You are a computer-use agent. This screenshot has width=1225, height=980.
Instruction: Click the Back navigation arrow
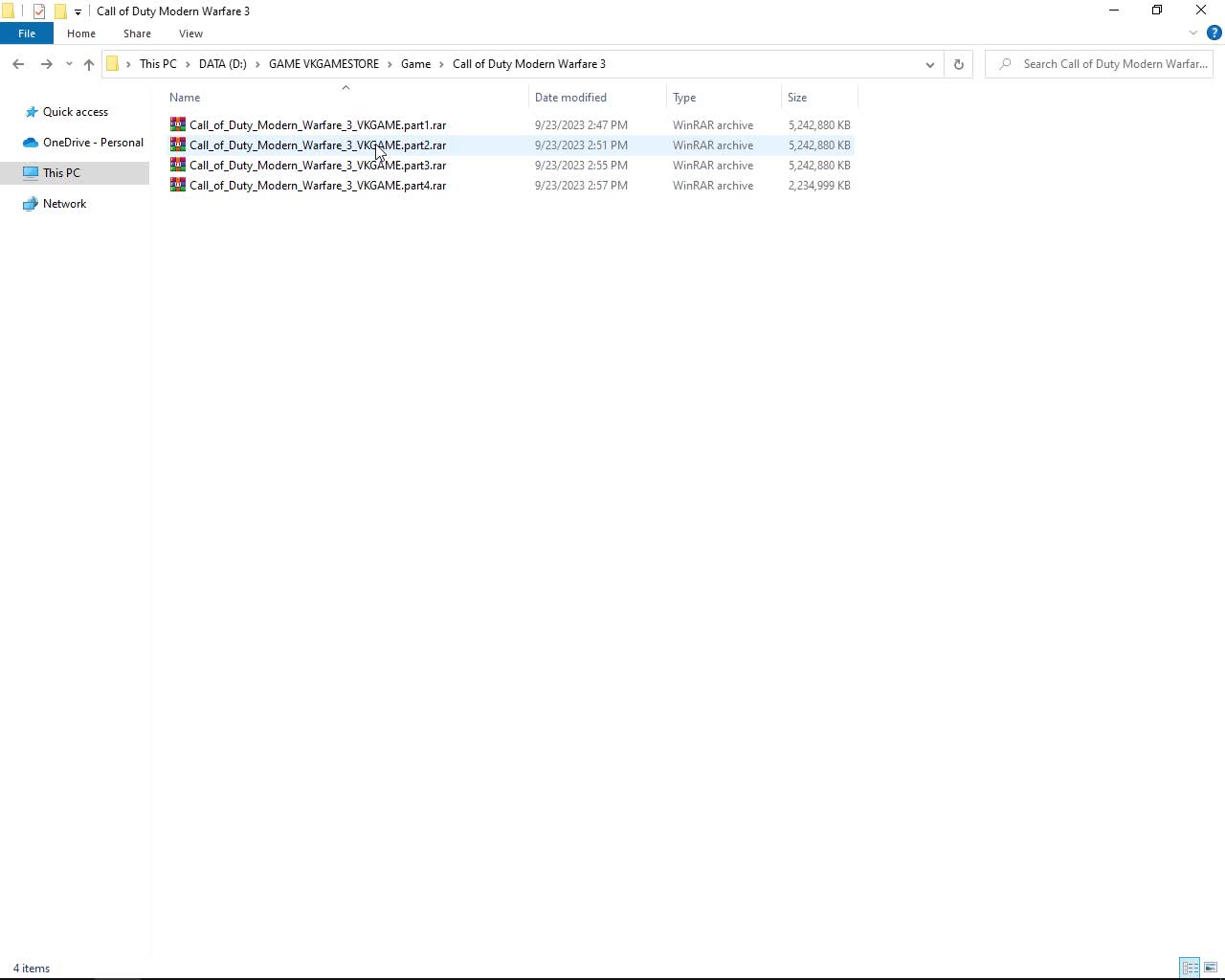[x=18, y=64]
